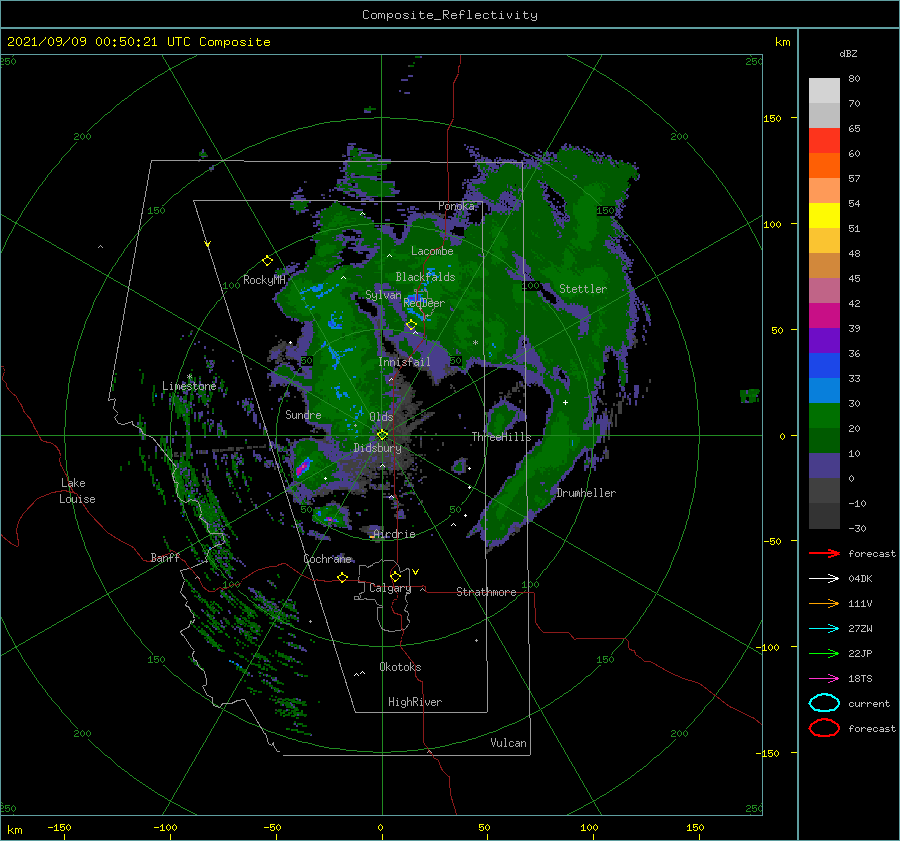This screenshot has height=841, width=900.
Task: Click the Sylvan label on map
Action: [383, 295]
